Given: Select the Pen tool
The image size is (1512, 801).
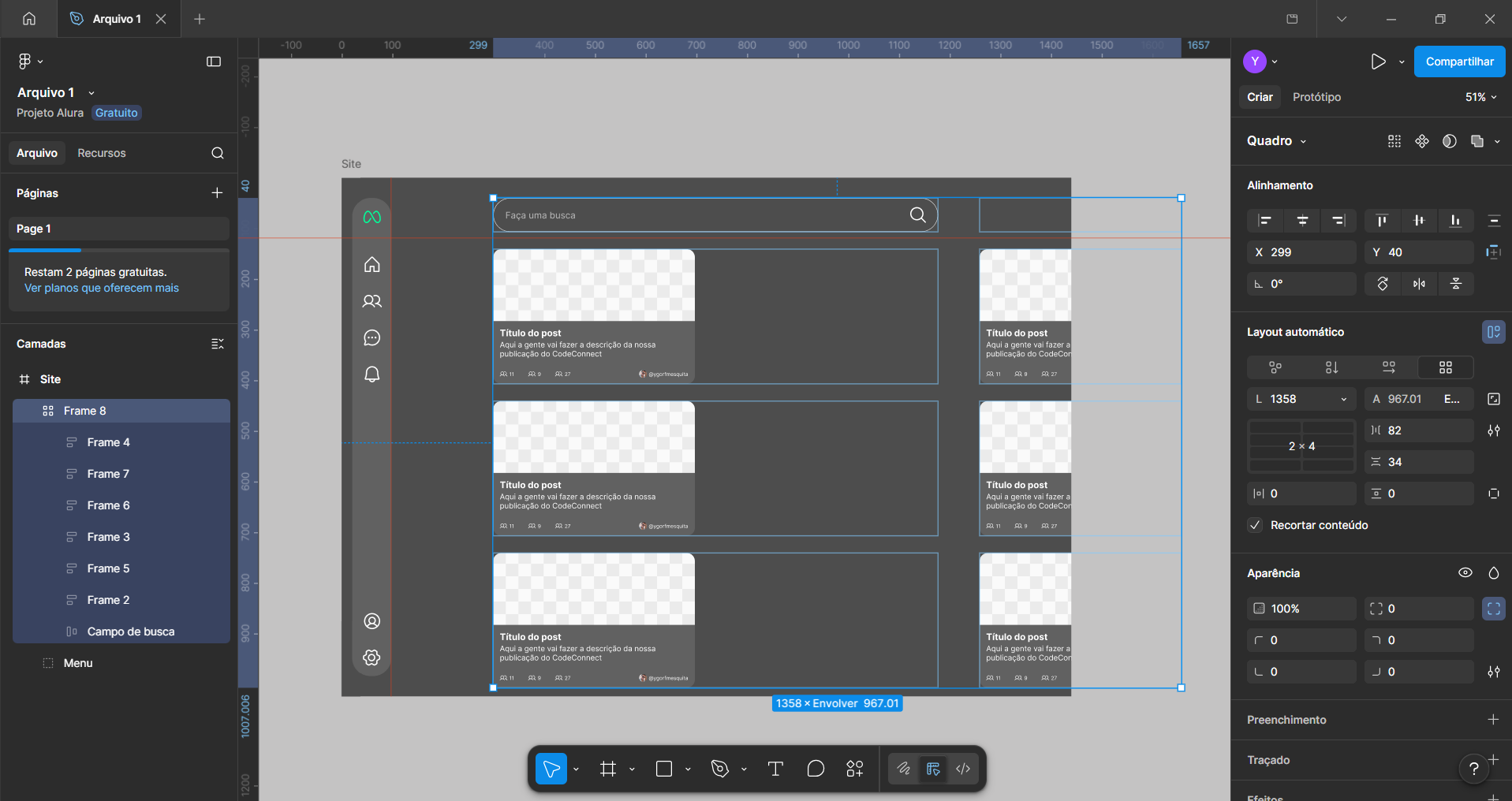Looking at the screenshot, I should [x=720, y=769].
